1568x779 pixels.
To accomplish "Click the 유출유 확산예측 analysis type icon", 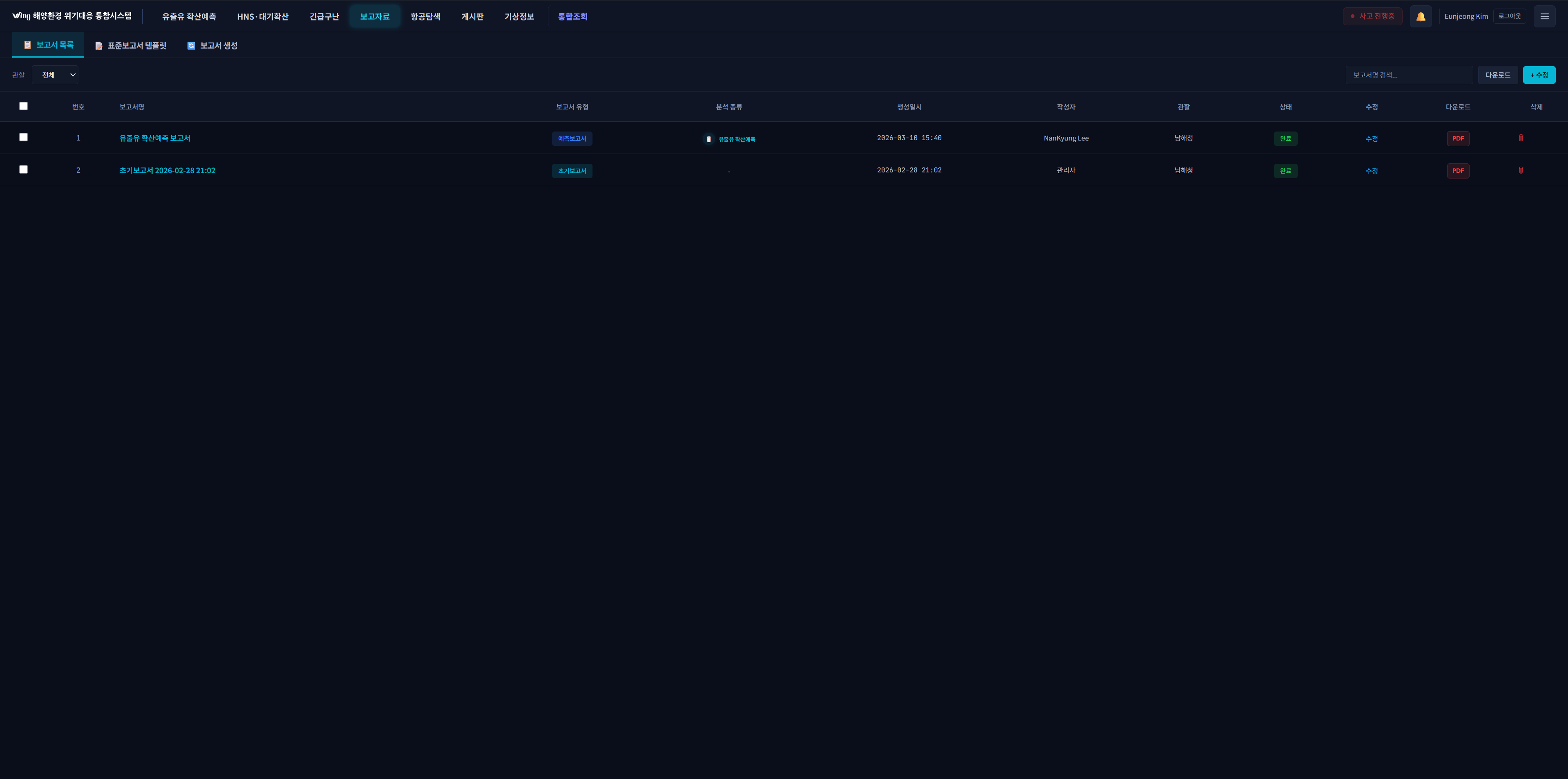I will 708,139.
